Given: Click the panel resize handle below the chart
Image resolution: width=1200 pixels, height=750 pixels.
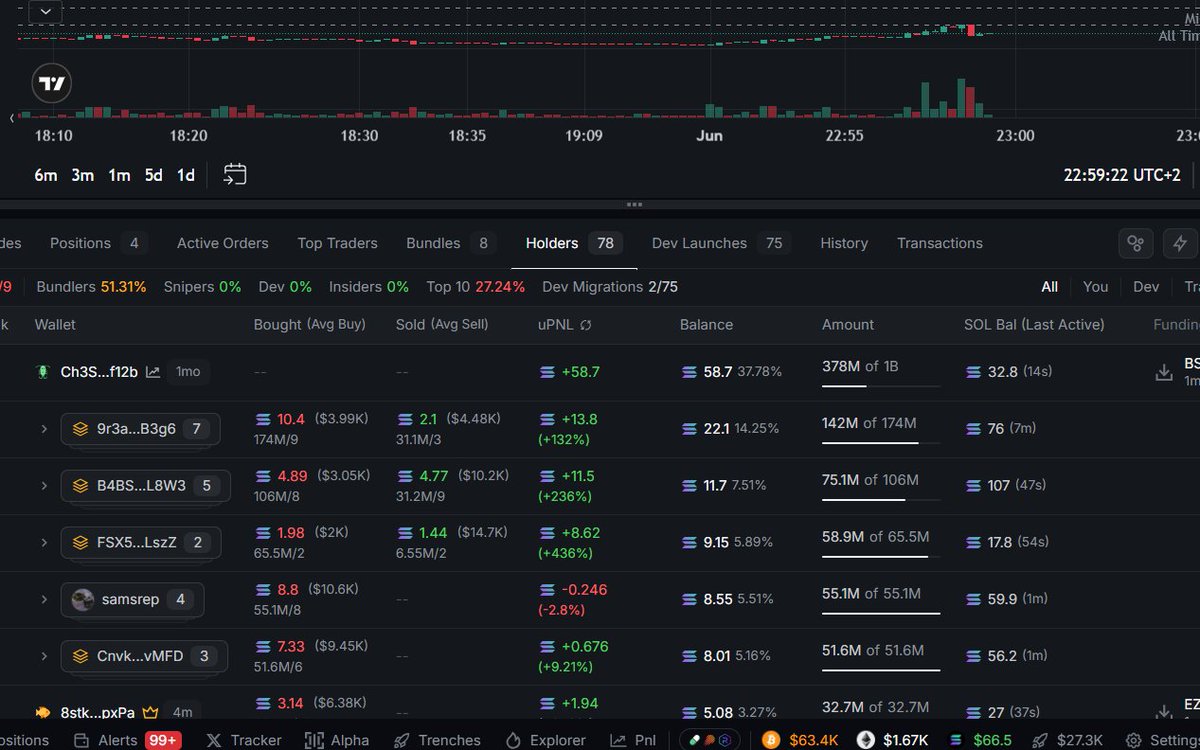Looking at the screenshot, I should point(634,204).
